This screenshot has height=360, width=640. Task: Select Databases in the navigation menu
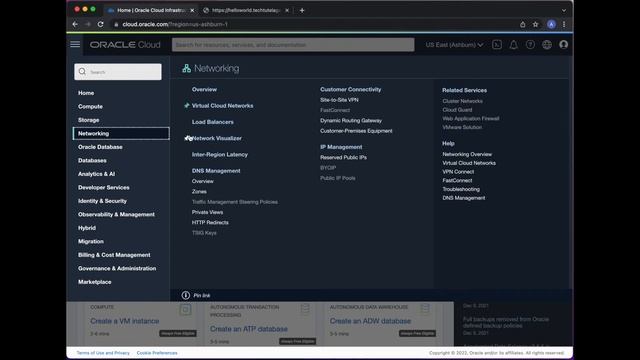pyautogui.click(x=92, y=160)
